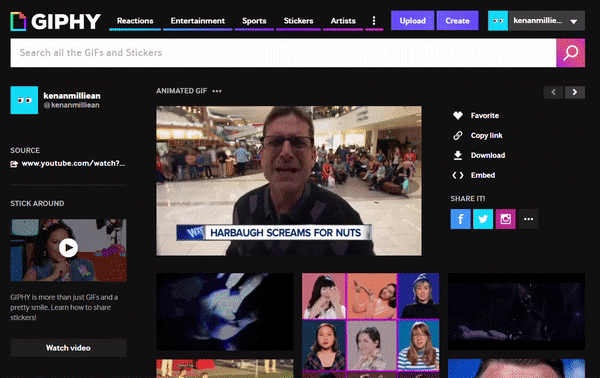Click the GIPHY logo icon

tap(18, 21)
